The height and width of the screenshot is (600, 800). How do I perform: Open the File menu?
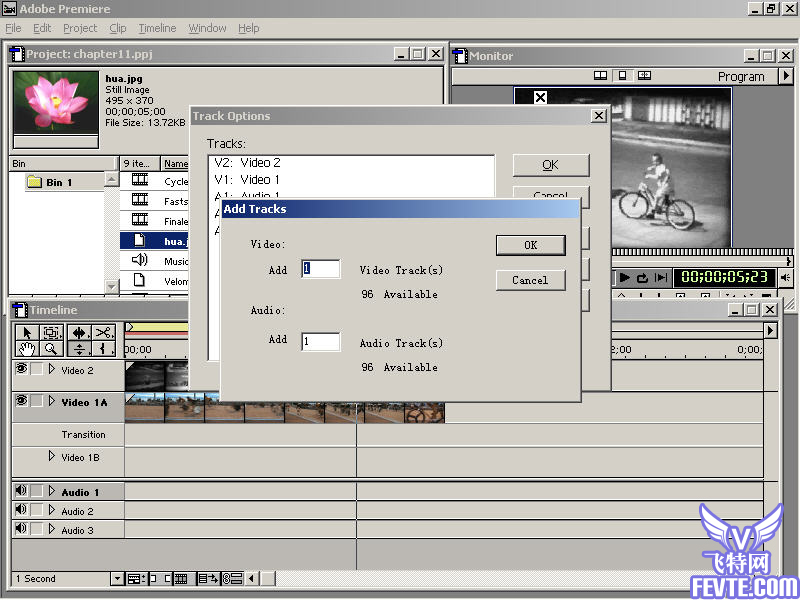click(13, 28)
